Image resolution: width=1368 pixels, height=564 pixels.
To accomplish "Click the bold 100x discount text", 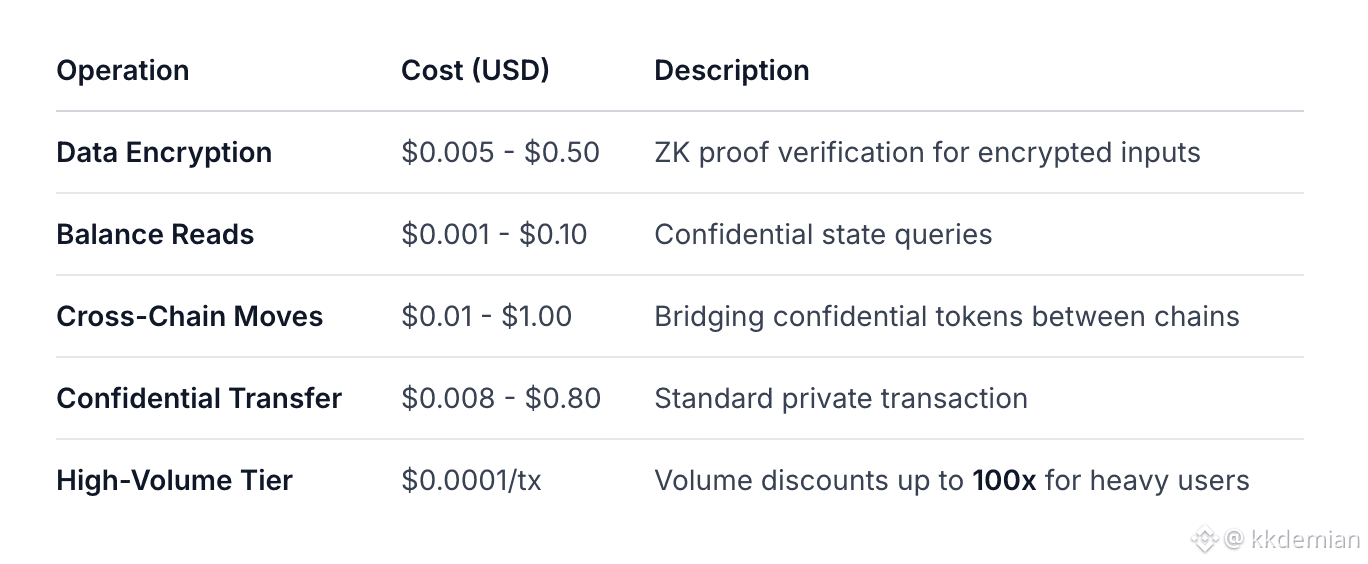I will coord(1004,481).
